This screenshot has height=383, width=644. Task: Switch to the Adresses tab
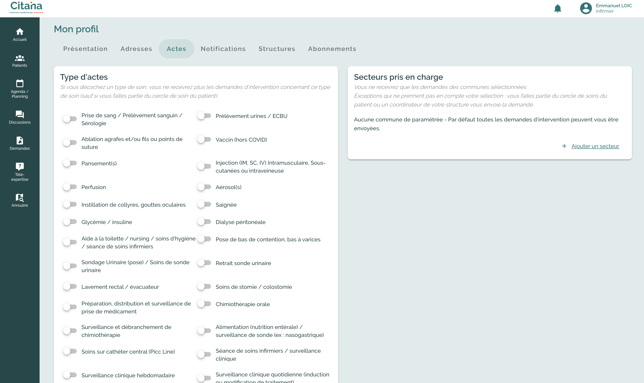136,49
